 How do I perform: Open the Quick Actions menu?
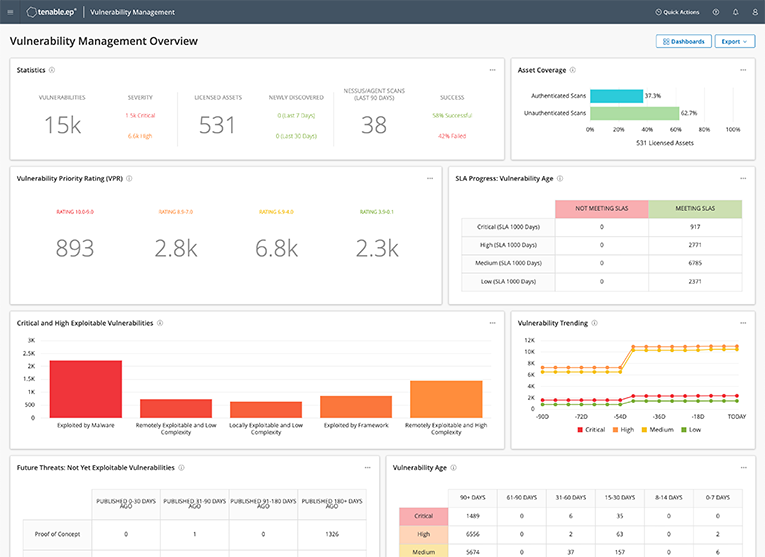pos(677,12)
